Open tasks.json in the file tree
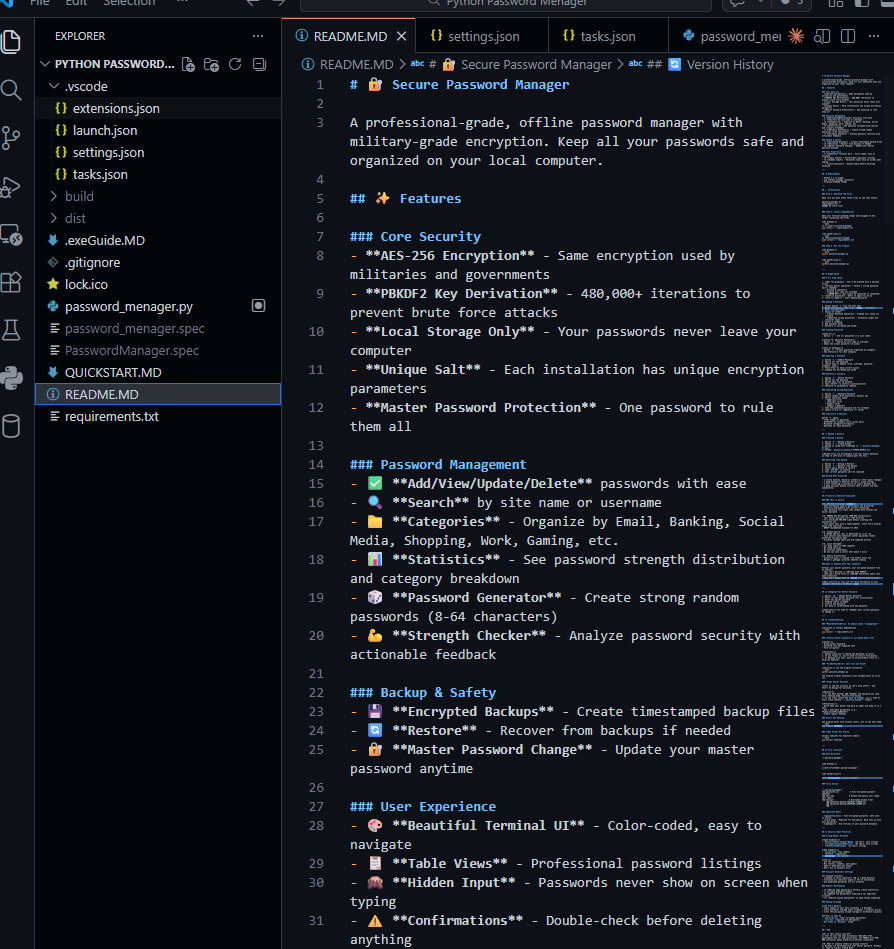Viewport: 894px width, 949px height. (x=158, y=174)
